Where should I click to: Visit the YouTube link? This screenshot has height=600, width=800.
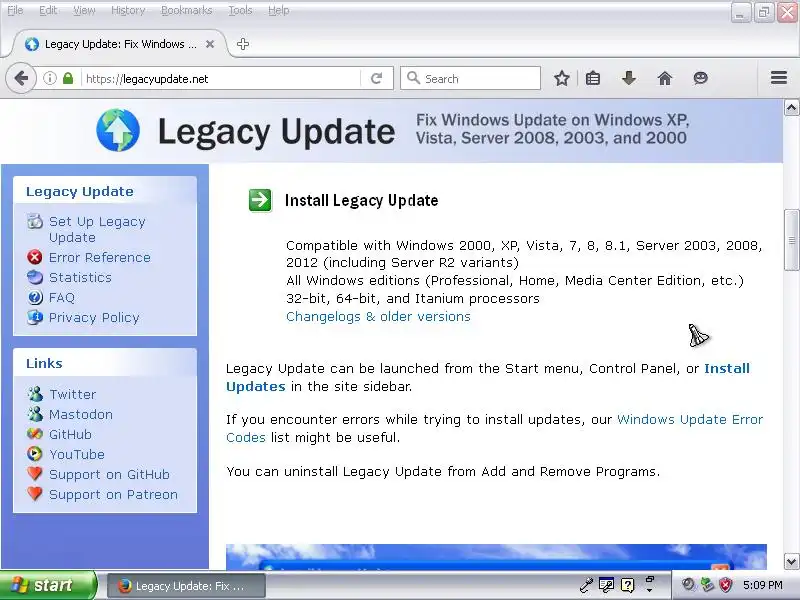pyautogui.click(x=77, y=454)
